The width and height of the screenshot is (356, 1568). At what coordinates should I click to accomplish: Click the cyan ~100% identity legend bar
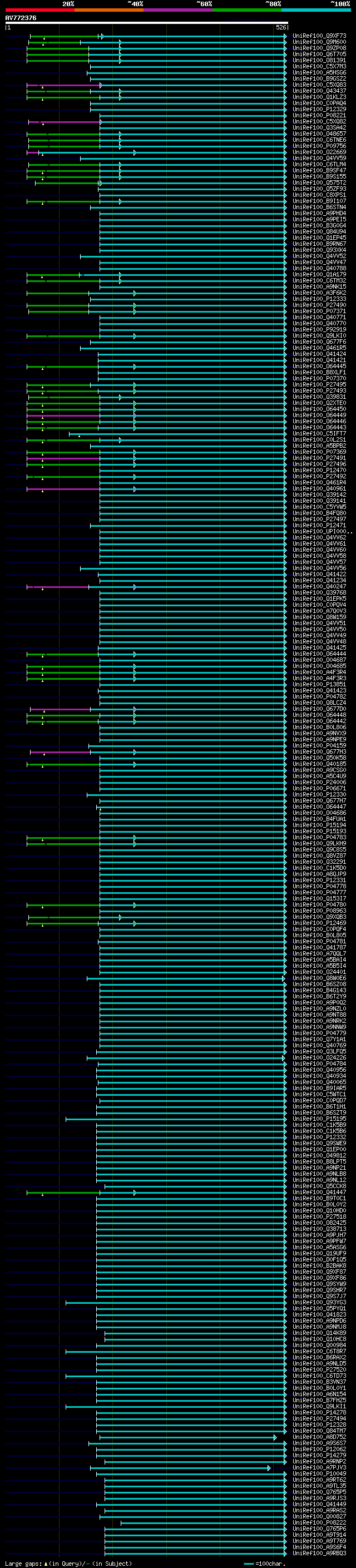(x=316, y=10)
